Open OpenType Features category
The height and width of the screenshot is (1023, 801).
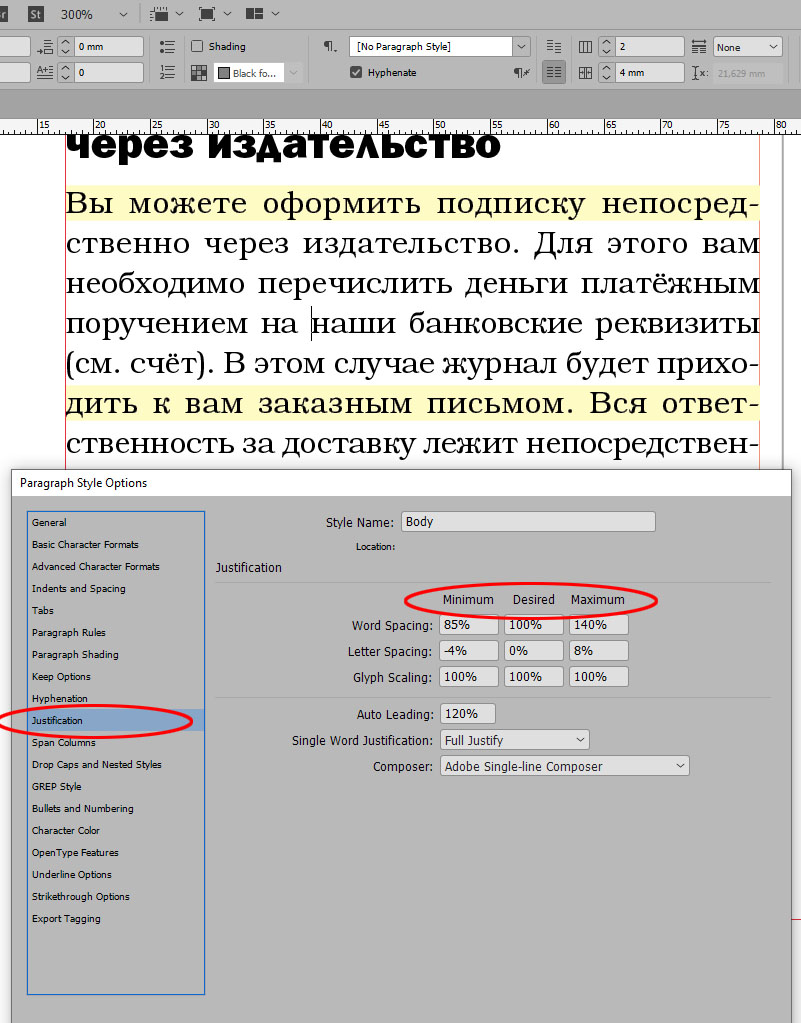116,853
